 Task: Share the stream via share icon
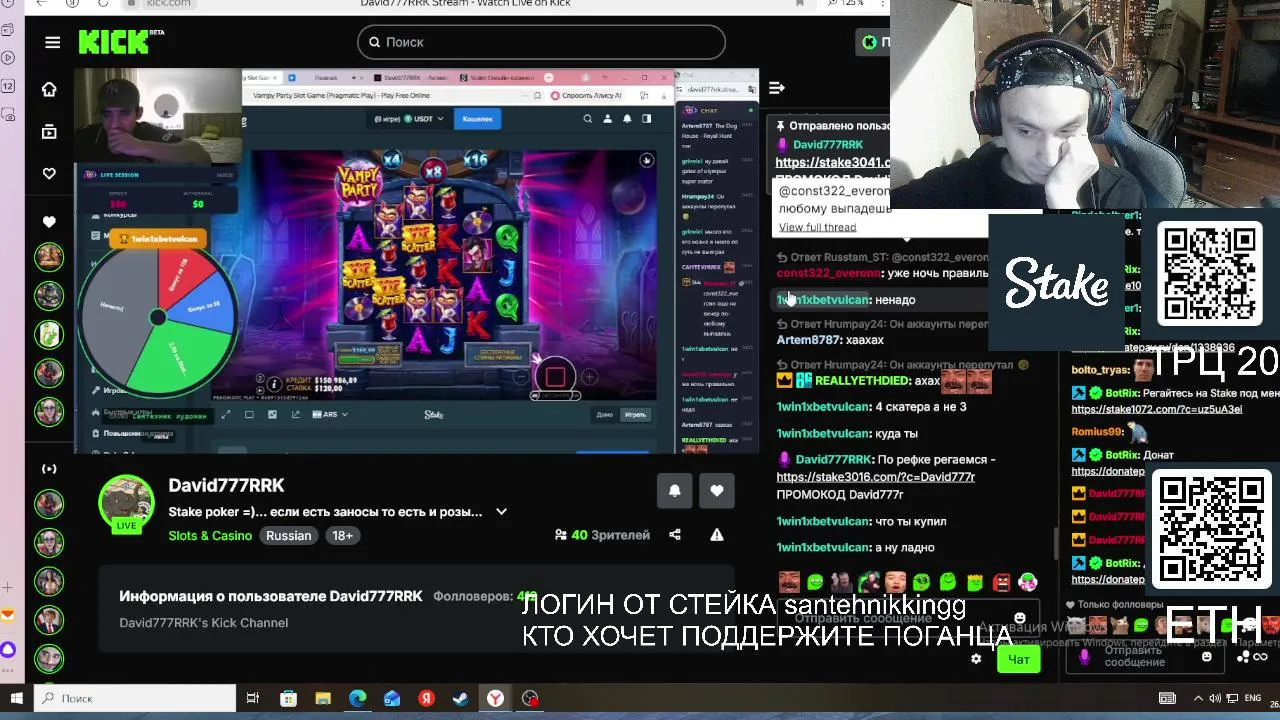[x=675, y=535]
